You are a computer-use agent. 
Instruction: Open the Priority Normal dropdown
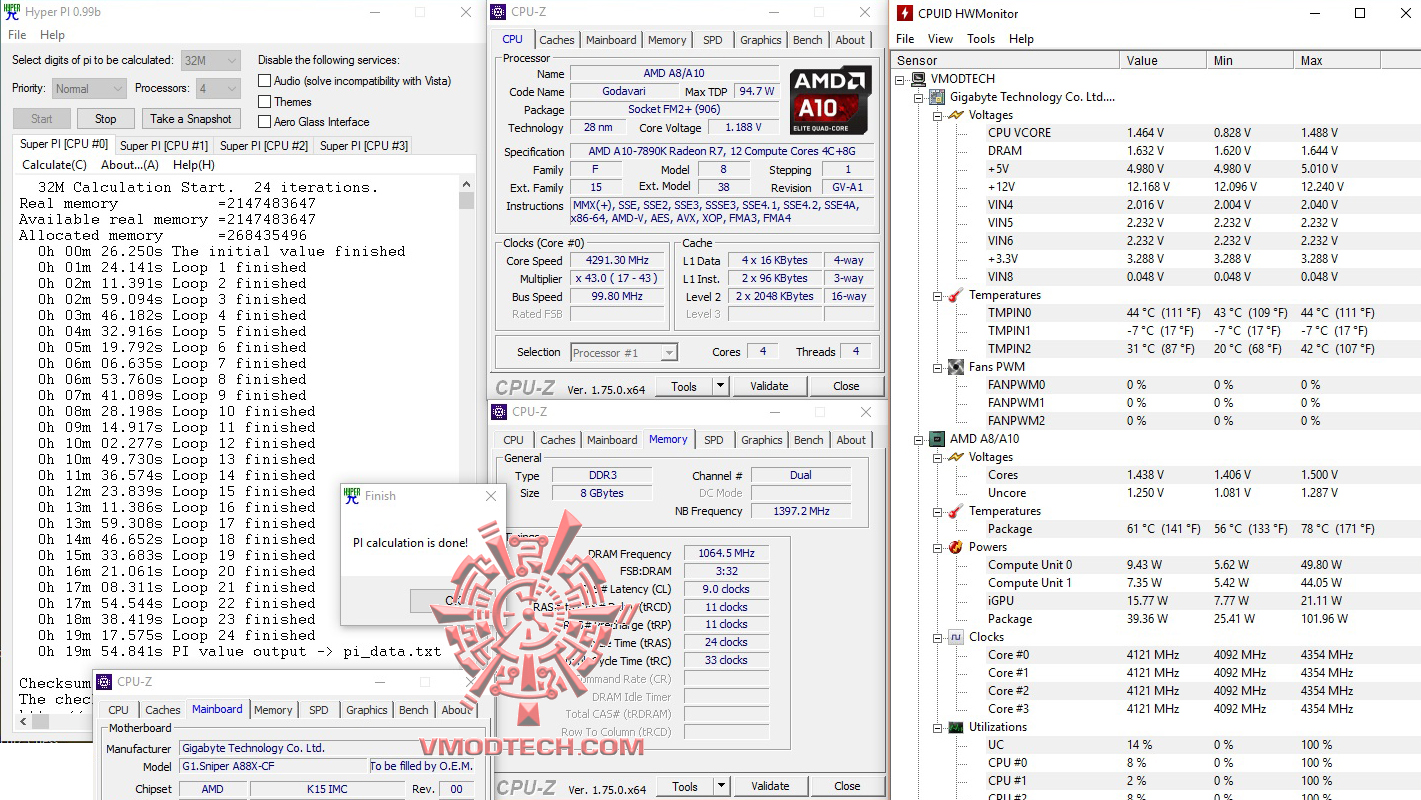tap(87, 88)
